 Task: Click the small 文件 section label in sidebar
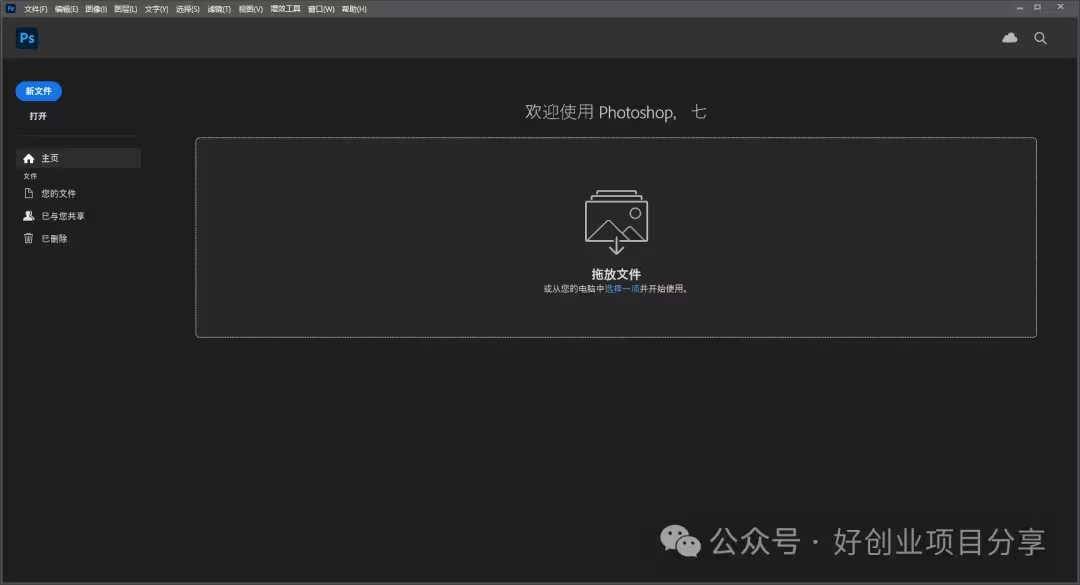[x=30, y=176]
